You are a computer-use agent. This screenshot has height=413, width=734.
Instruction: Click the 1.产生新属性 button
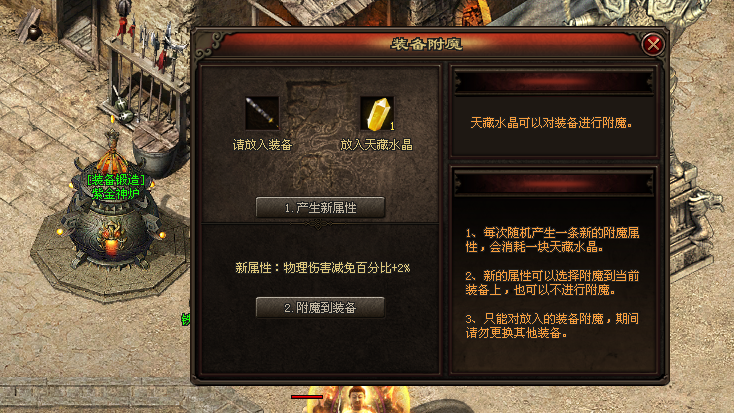point(320,207)
